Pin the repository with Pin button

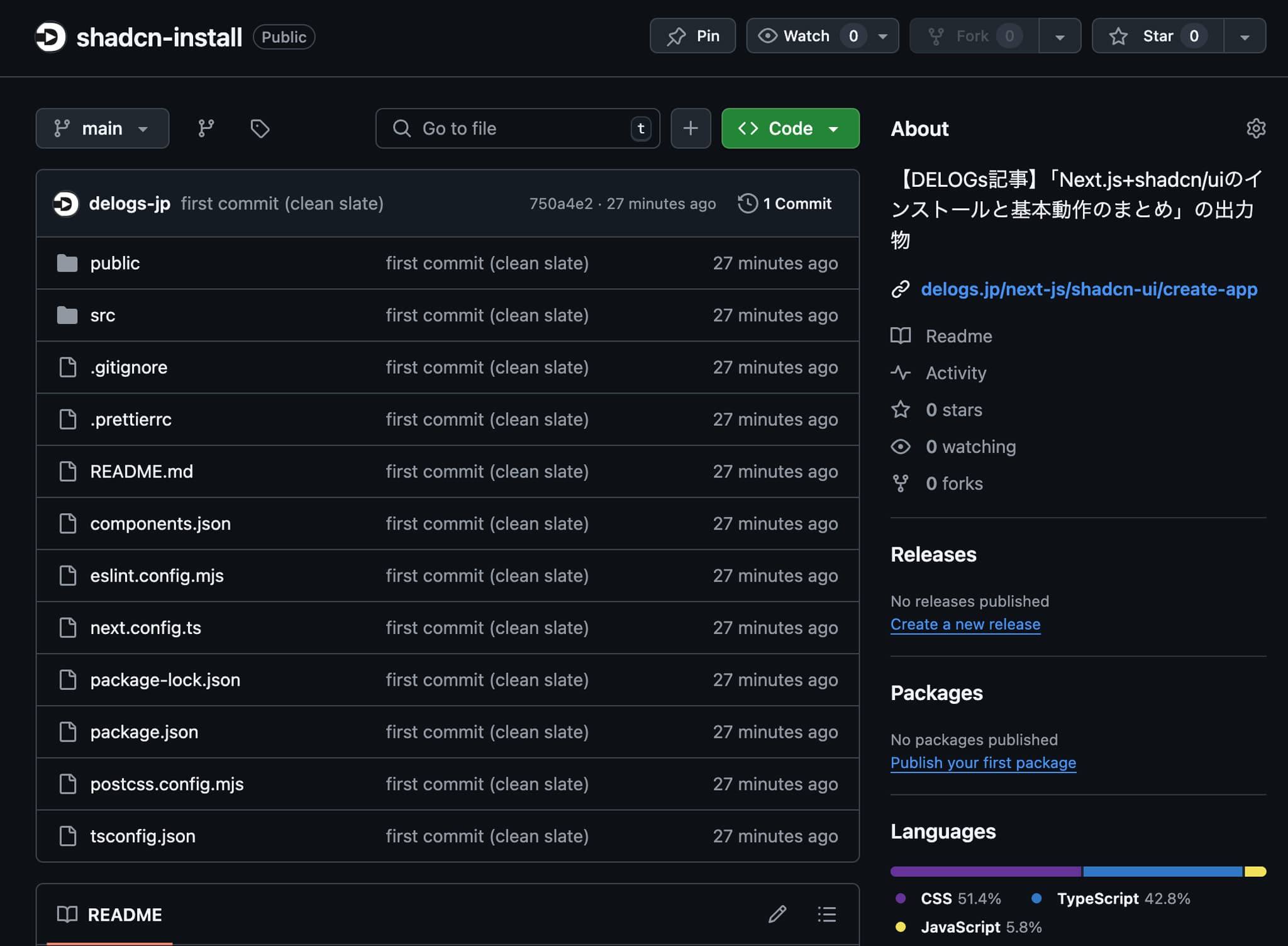pos(692,36)
